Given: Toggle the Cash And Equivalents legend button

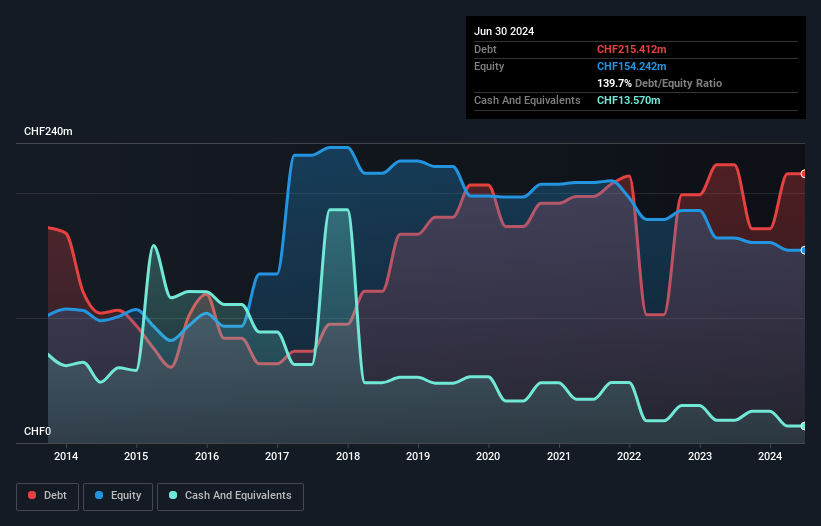Looking at the screenshot, I should [230, 496].
